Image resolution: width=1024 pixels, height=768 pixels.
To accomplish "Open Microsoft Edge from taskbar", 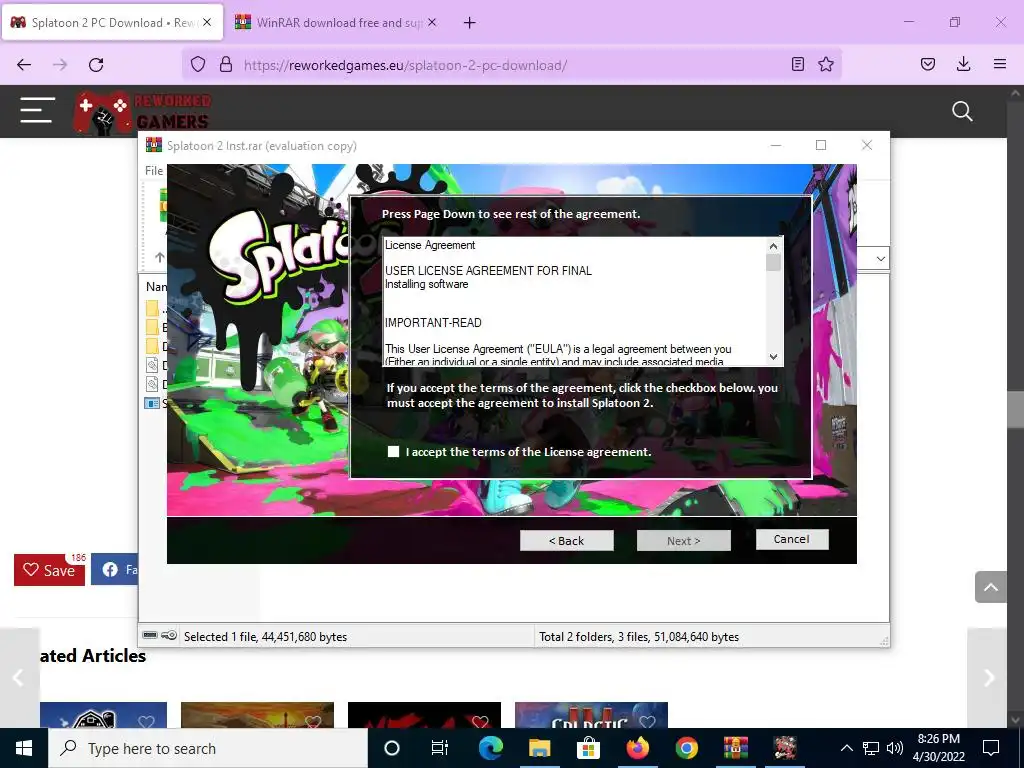I will click(490, 748).
